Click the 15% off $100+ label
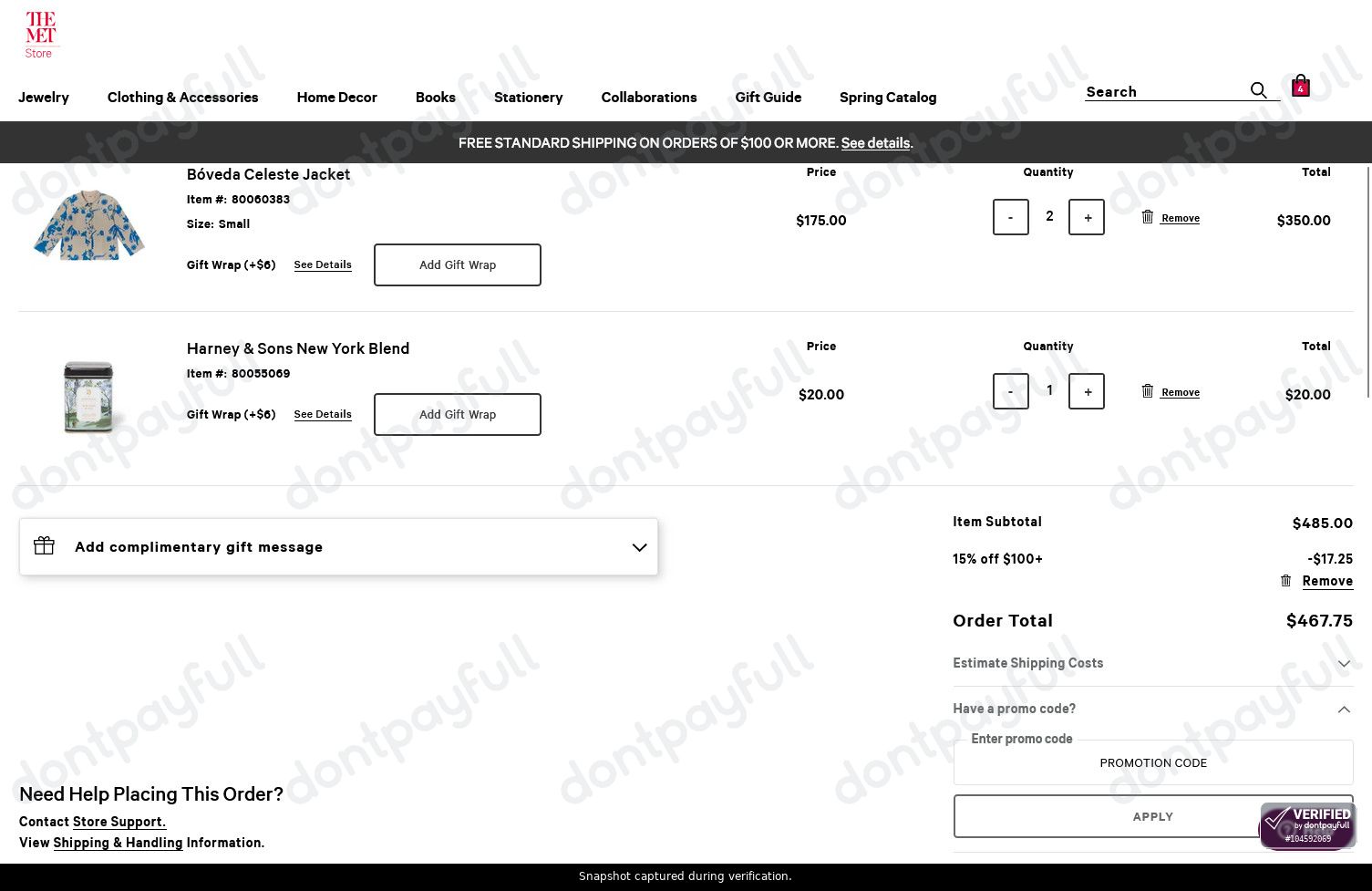The image size is (1372, 891). click(x=997, y=559)
